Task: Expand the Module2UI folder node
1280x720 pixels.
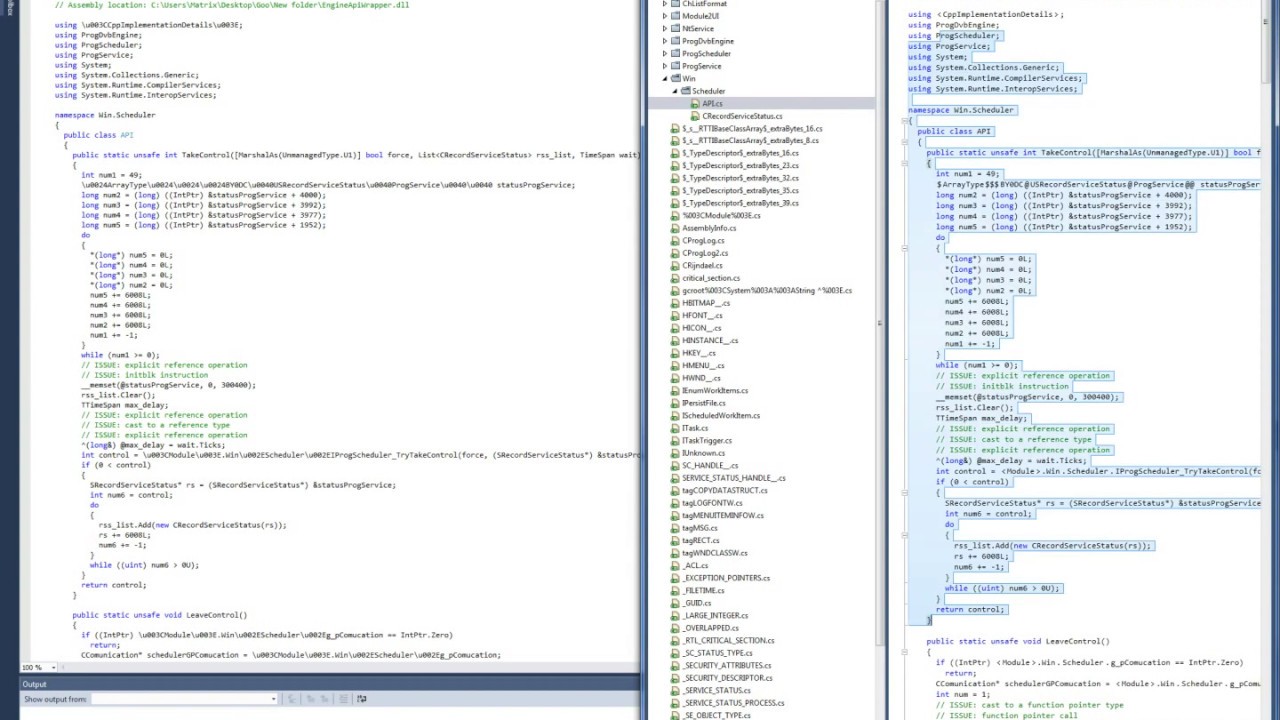Action: [x=665, y=16]
